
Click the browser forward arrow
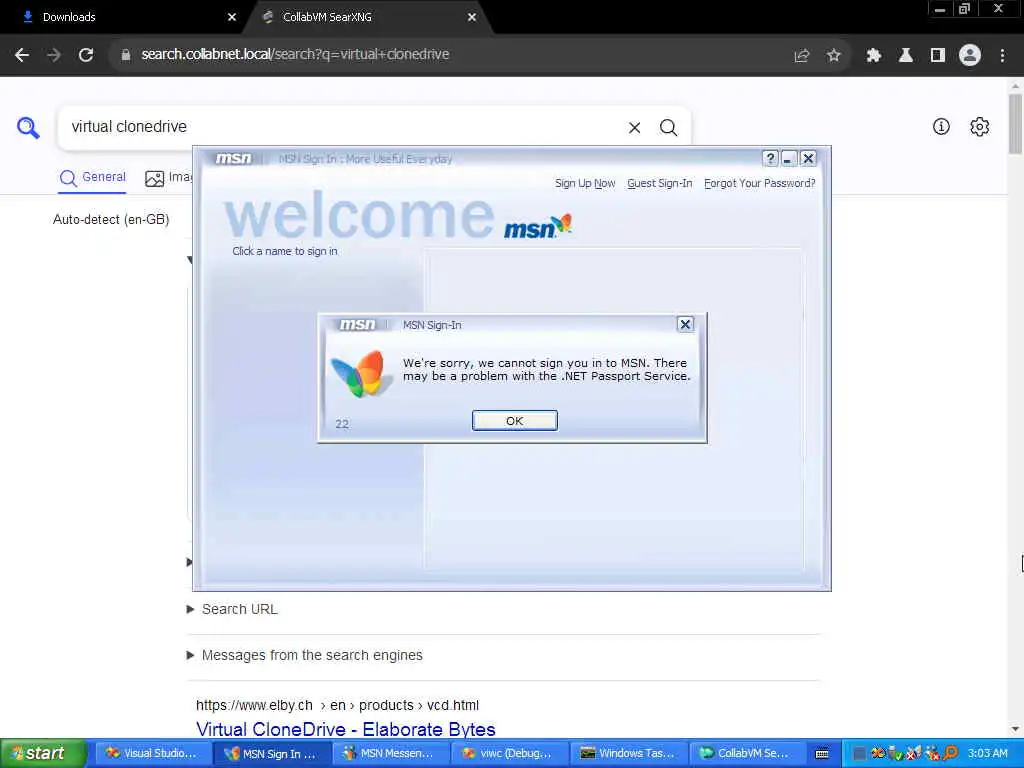tap(54, 55)
